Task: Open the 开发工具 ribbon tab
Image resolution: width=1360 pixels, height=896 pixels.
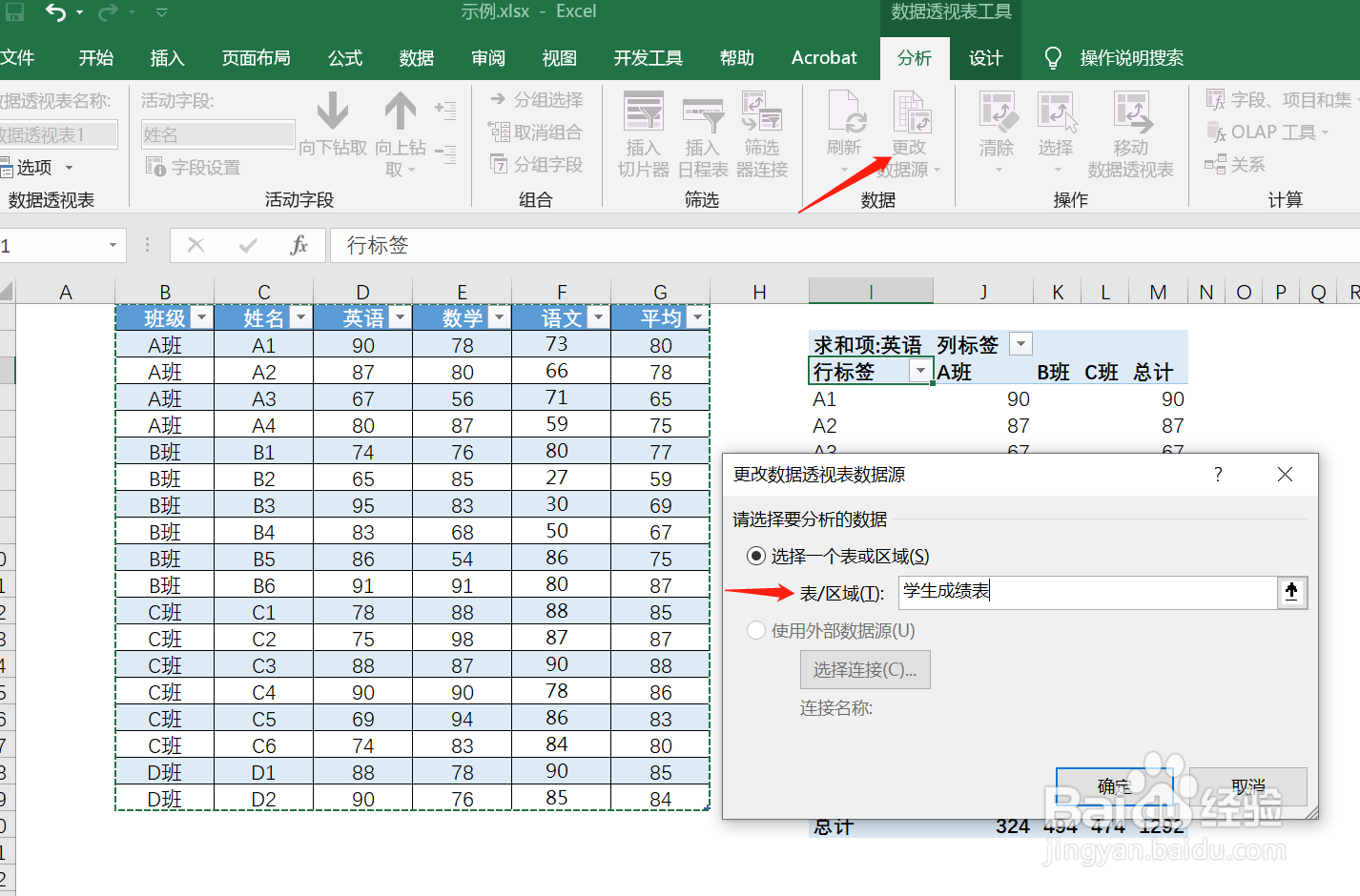Action: point(648,57)
